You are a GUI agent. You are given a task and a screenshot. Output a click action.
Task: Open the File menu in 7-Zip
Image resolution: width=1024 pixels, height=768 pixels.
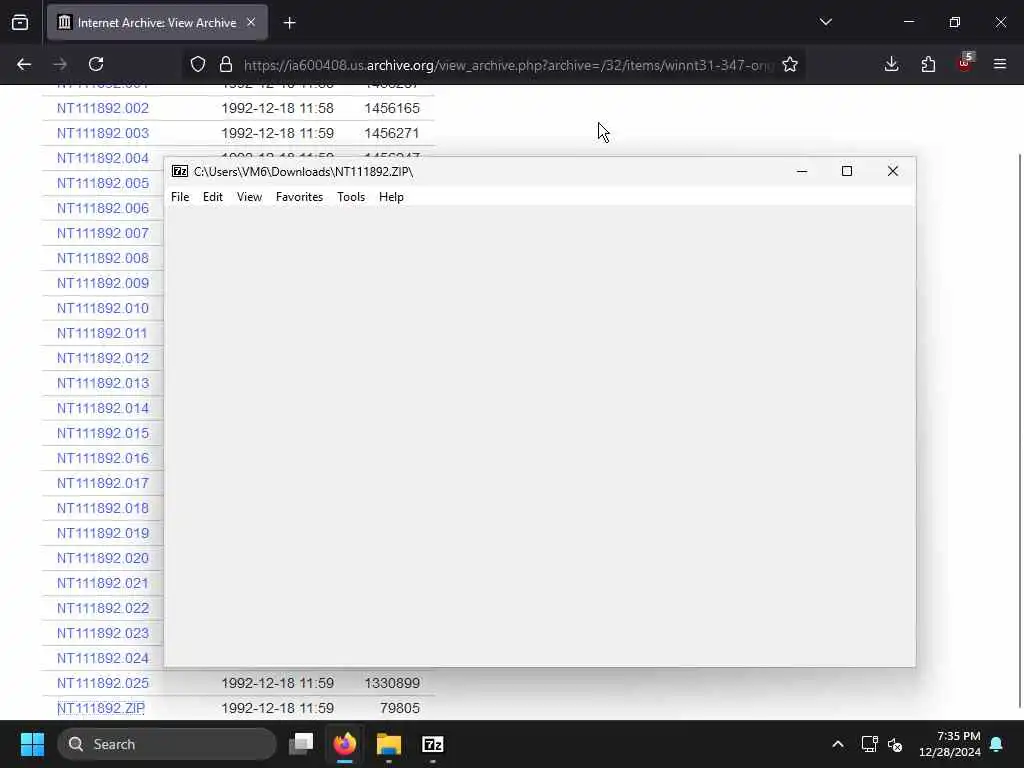[x=180, y=197]
